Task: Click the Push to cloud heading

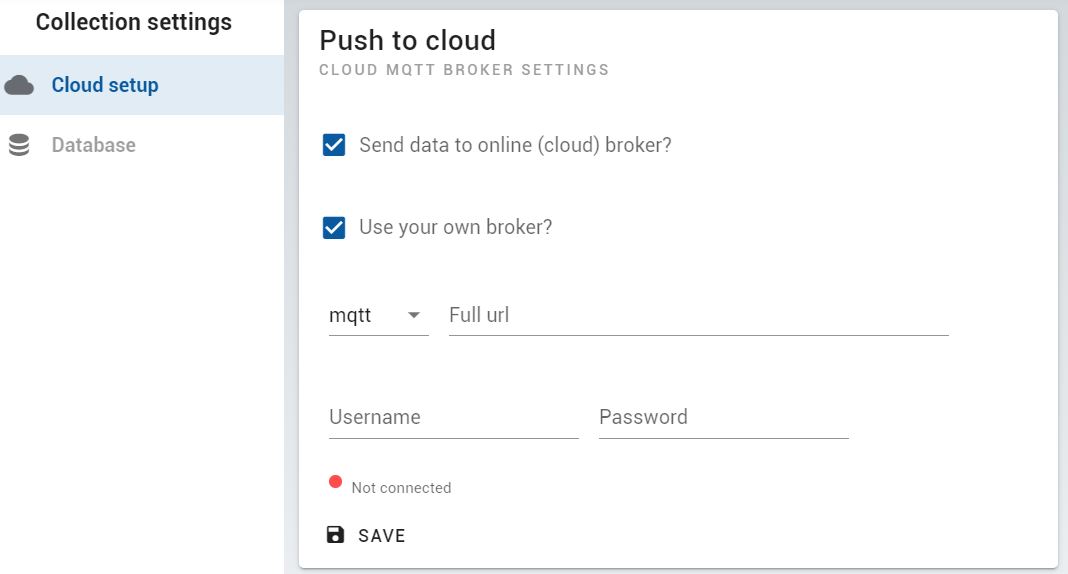Action: point(407,40)
